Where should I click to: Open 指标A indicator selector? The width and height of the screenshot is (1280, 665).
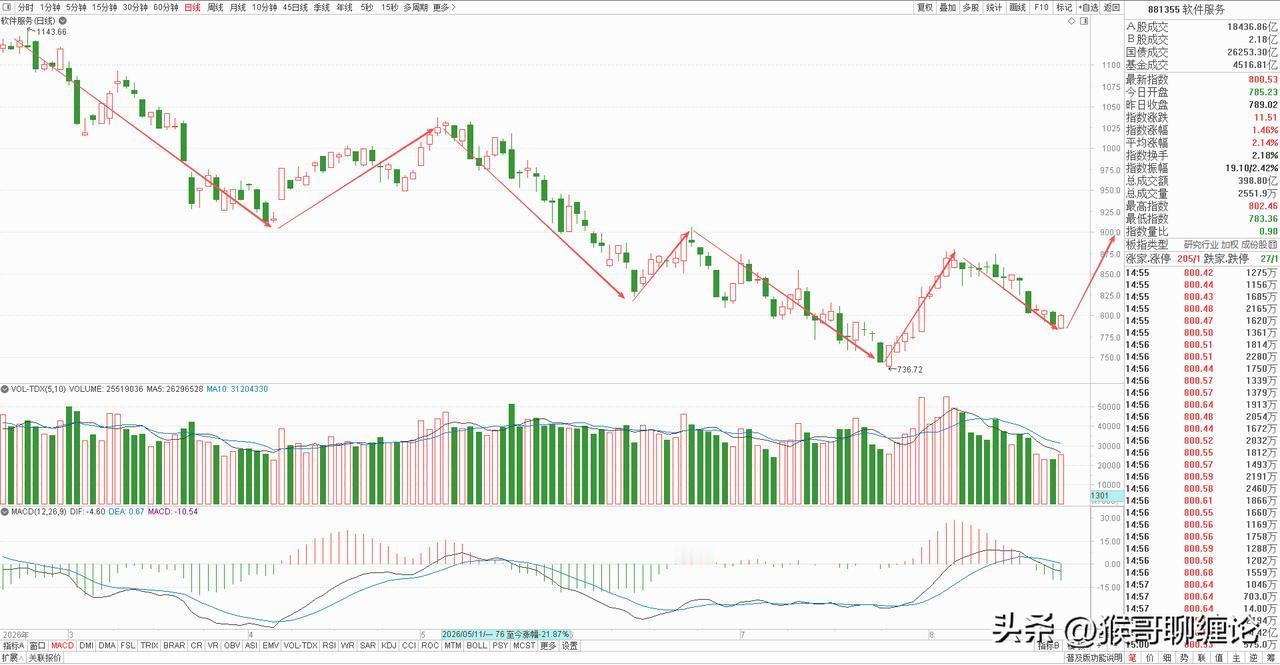(12, 646)
